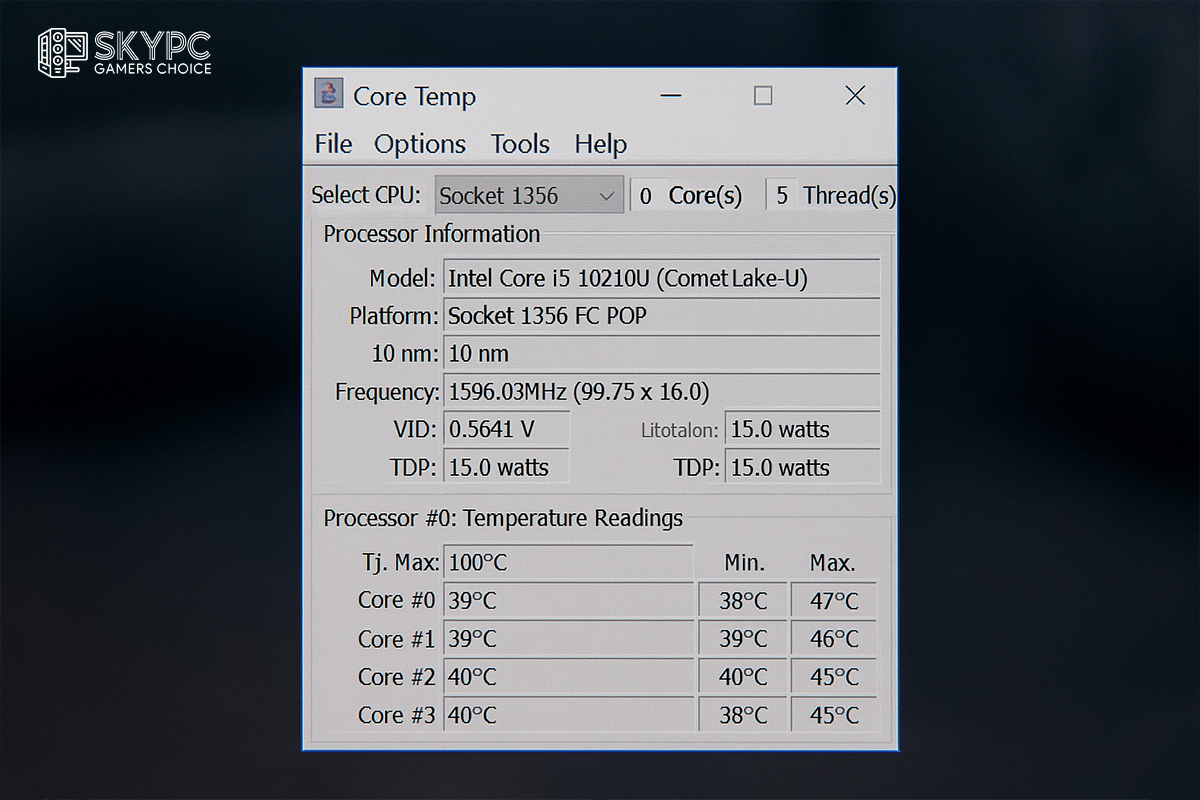This screenshot has height=800, width=1200.
Task: Click Core #0 maximum temperature 47°C
Action: 834,600
